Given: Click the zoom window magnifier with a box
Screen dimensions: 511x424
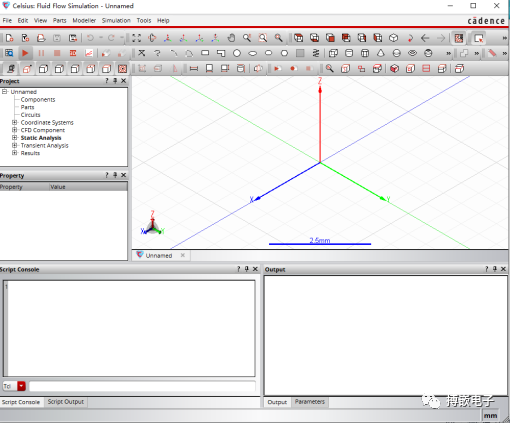Looking at the screenshot, I should [x=263, y=38].
